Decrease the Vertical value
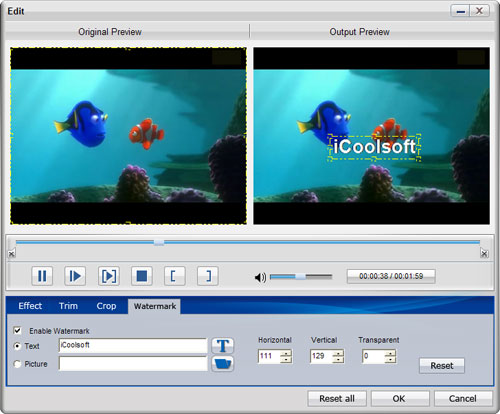The image size is (500, 414). (338, 359)
